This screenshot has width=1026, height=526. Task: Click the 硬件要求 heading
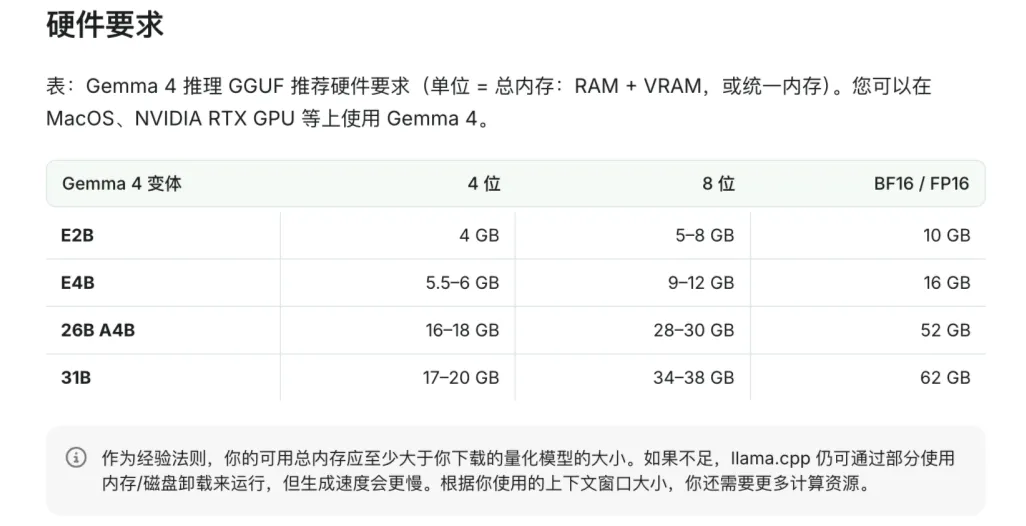click(x=105, y=24)
